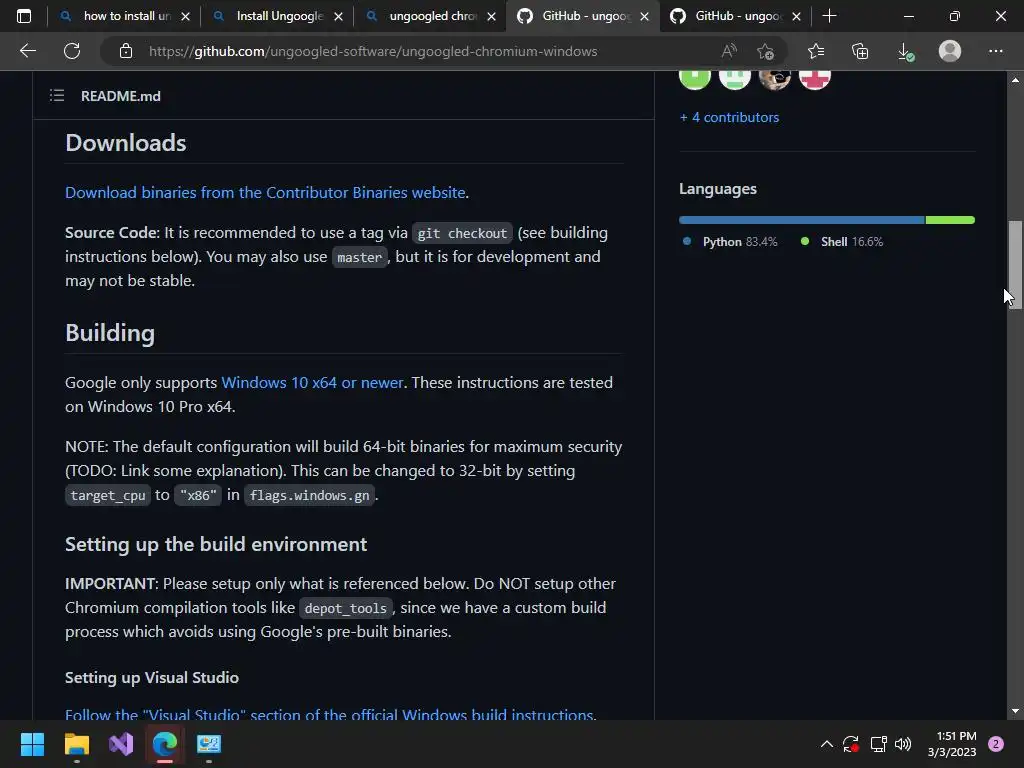Open the Read aloud icon in address bar

[729, 51]
